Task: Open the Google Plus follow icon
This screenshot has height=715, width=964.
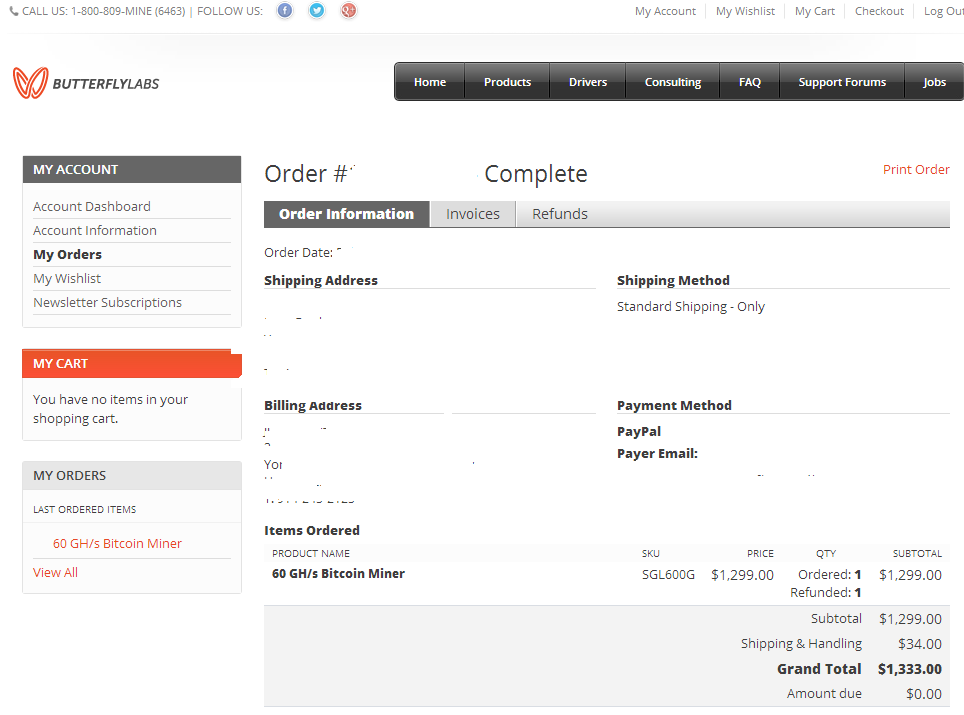Action: [349, 10]
